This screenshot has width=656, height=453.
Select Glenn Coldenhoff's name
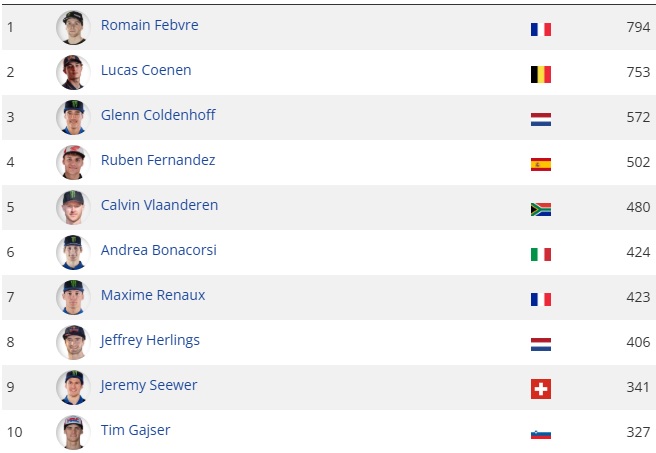[x=158, y=115]
